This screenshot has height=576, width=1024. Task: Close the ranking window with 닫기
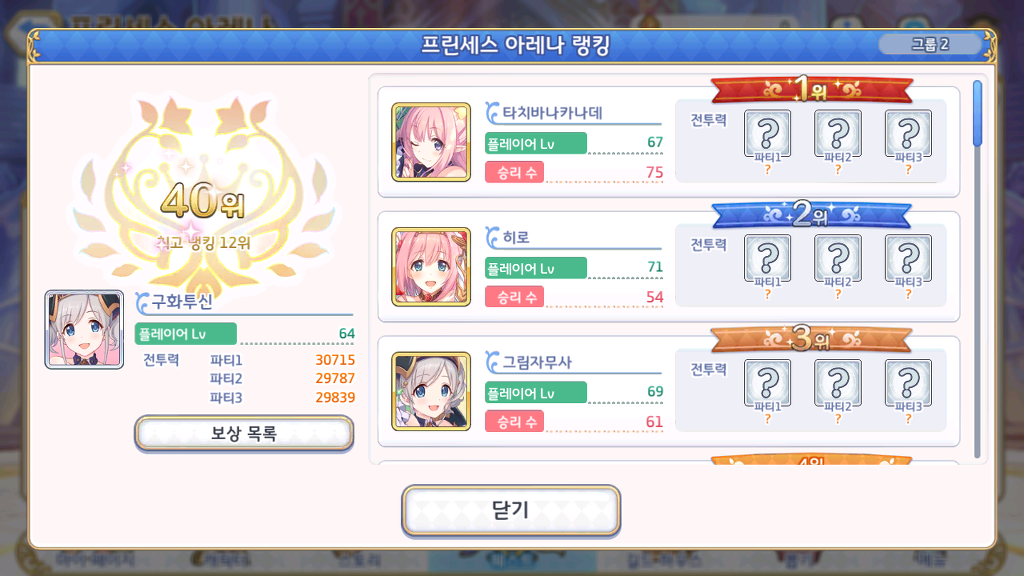click(511, 509)
